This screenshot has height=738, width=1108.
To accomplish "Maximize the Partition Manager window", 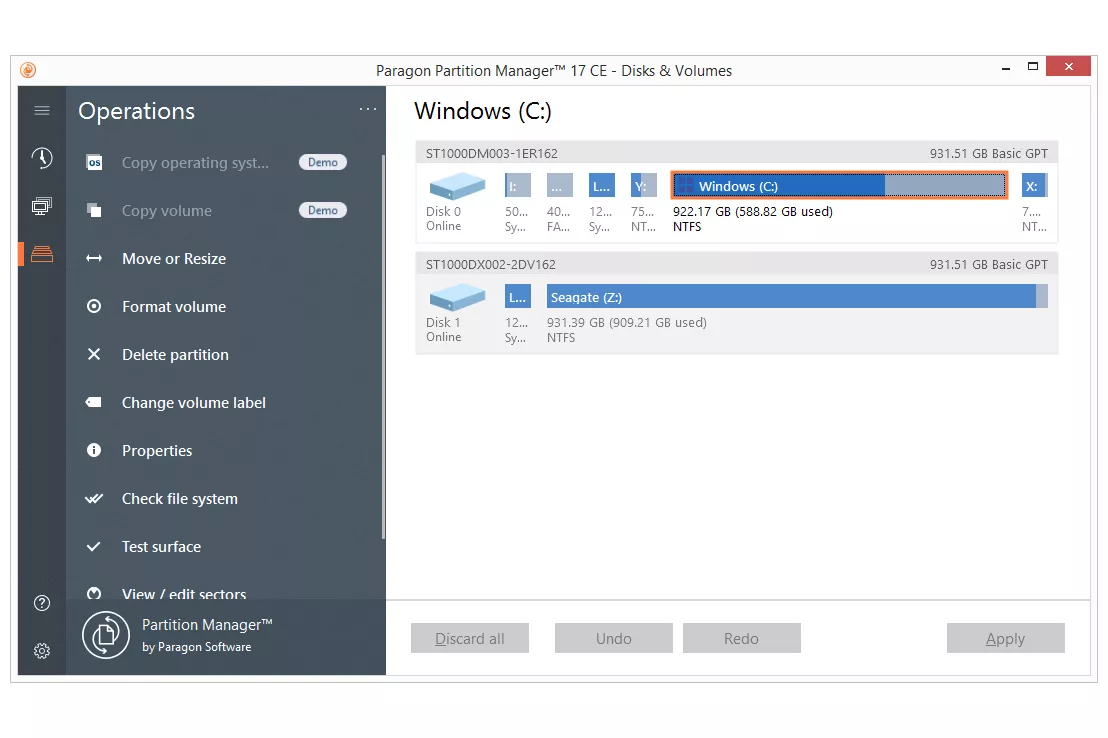I will tap(1032, 66).
